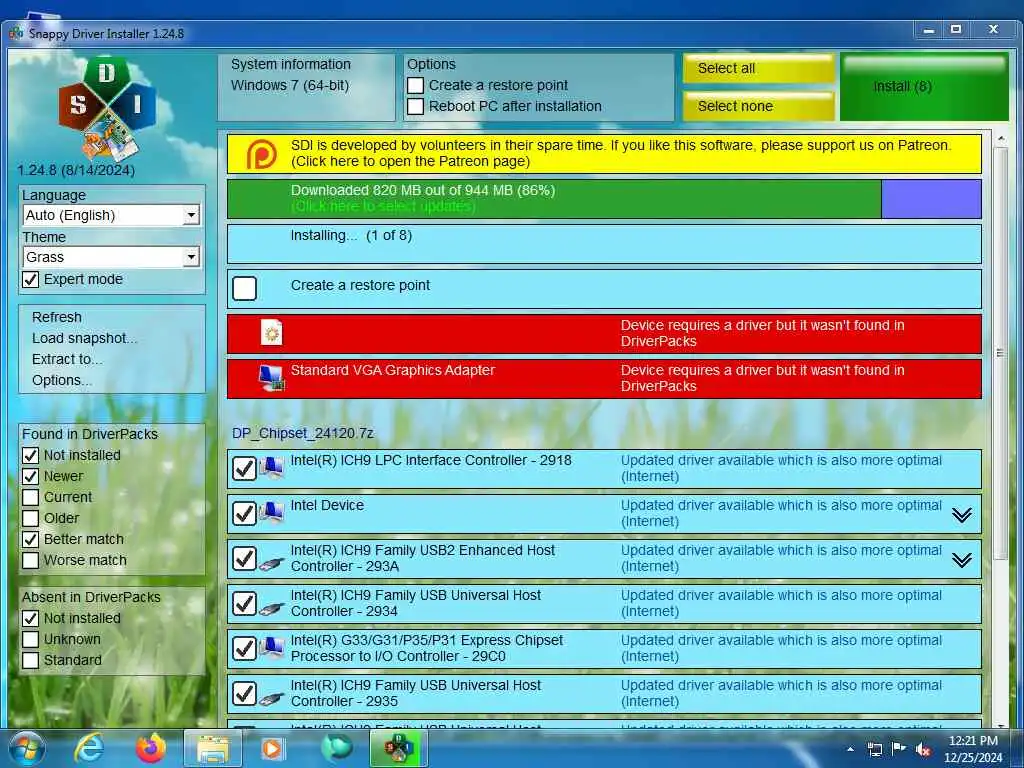The height and width of the screenshot is (768, 1024).
Task: Uncheck USB Universal Host Controller 2935 driver
Action: pos(245,694)
